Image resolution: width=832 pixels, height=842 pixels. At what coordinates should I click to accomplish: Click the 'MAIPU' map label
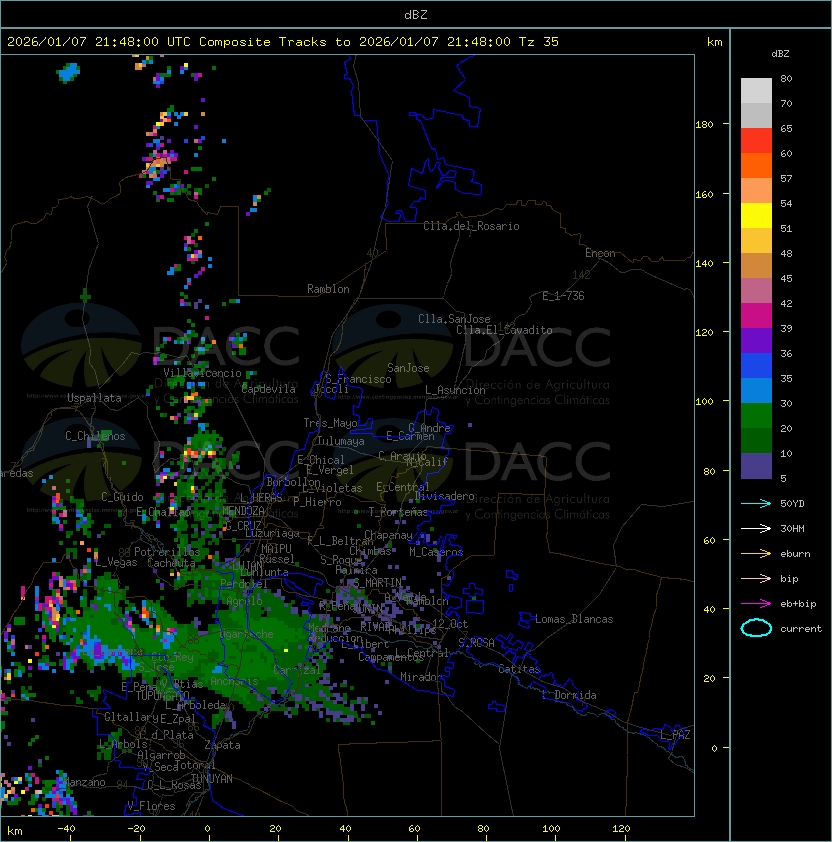276,549
